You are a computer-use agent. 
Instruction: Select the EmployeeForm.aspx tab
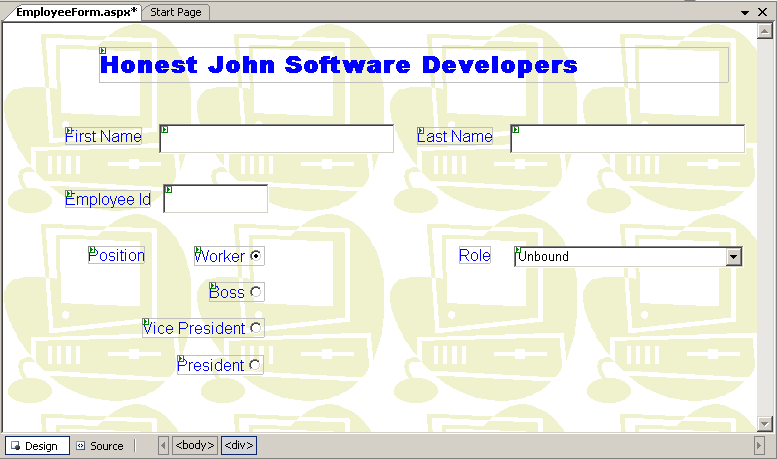point(76,12)
